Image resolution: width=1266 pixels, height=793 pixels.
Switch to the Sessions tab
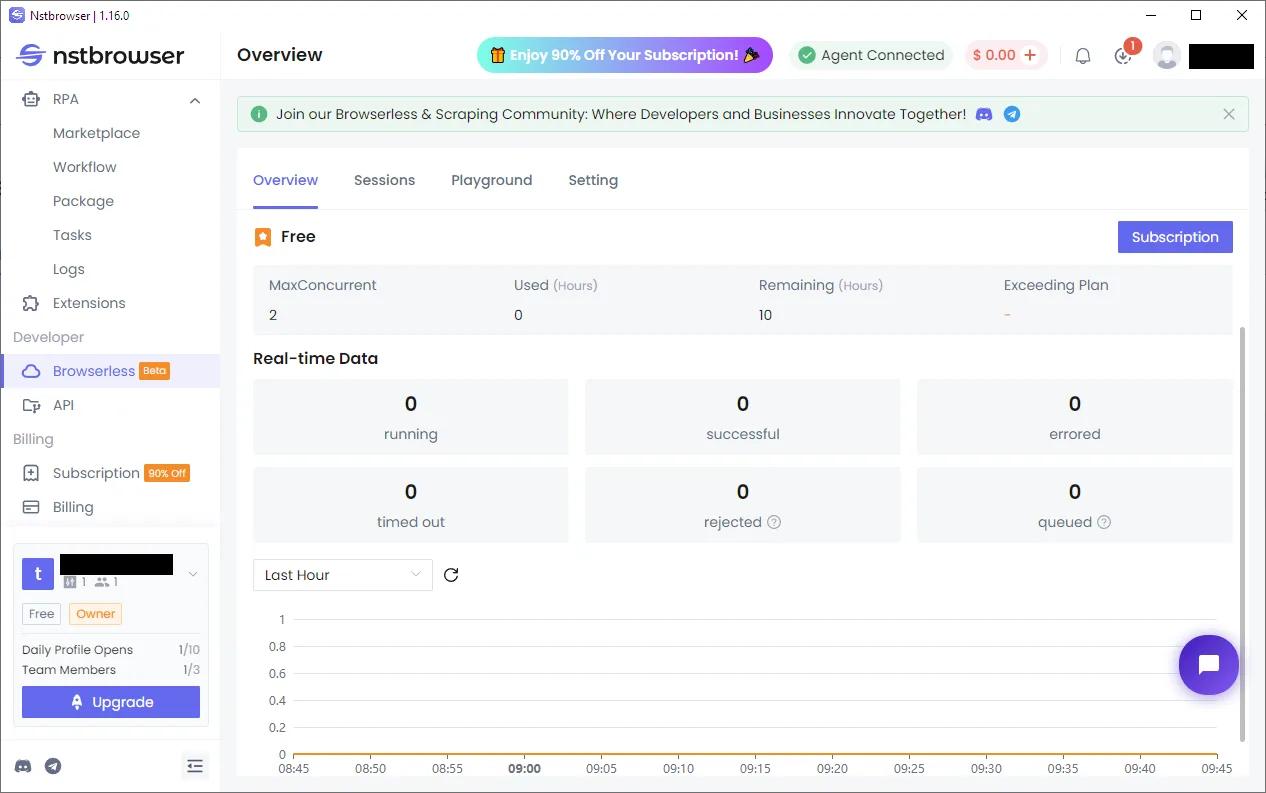pos(384,180)
